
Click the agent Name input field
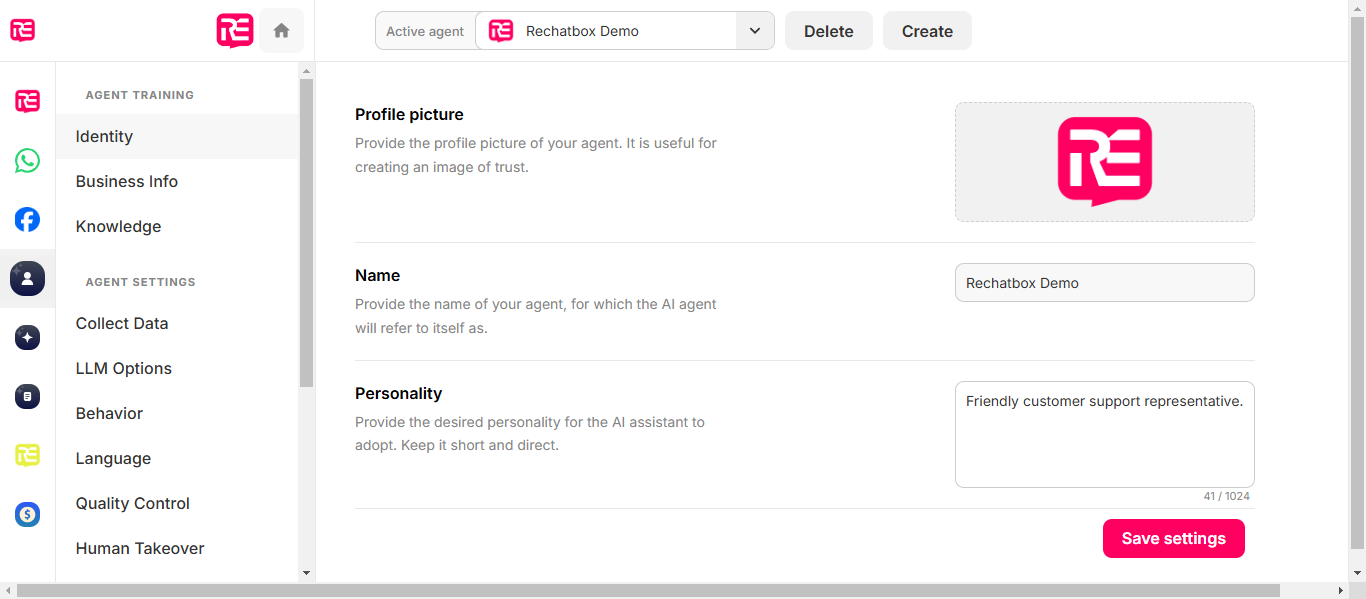pos(1105,283)
